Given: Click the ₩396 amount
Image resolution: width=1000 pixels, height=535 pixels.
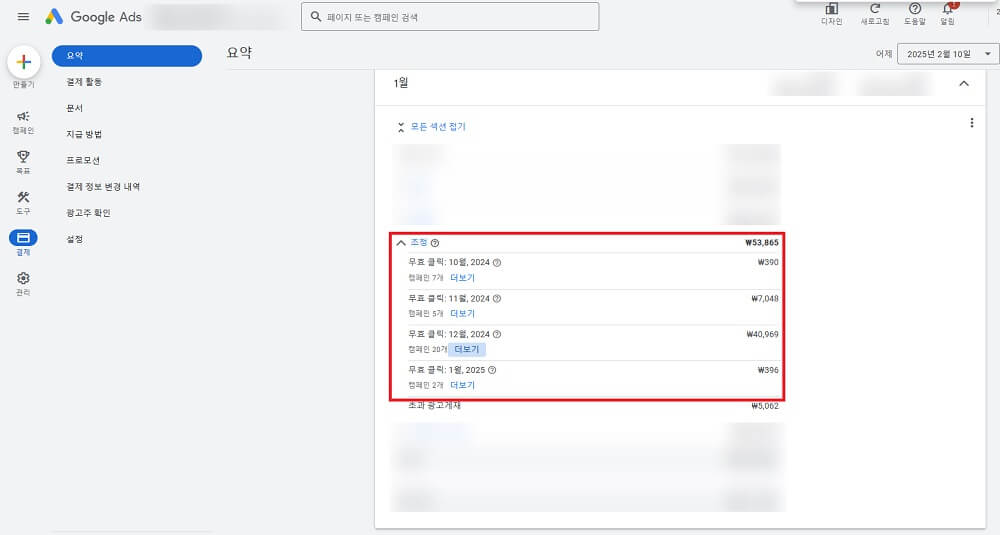Looking at the screenshot, I should click(768, 369).
